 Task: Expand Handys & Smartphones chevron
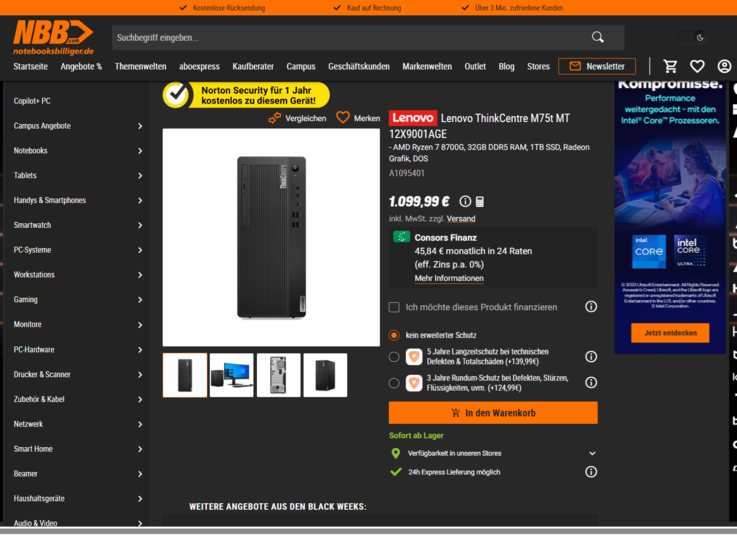[x=140, y=201]
